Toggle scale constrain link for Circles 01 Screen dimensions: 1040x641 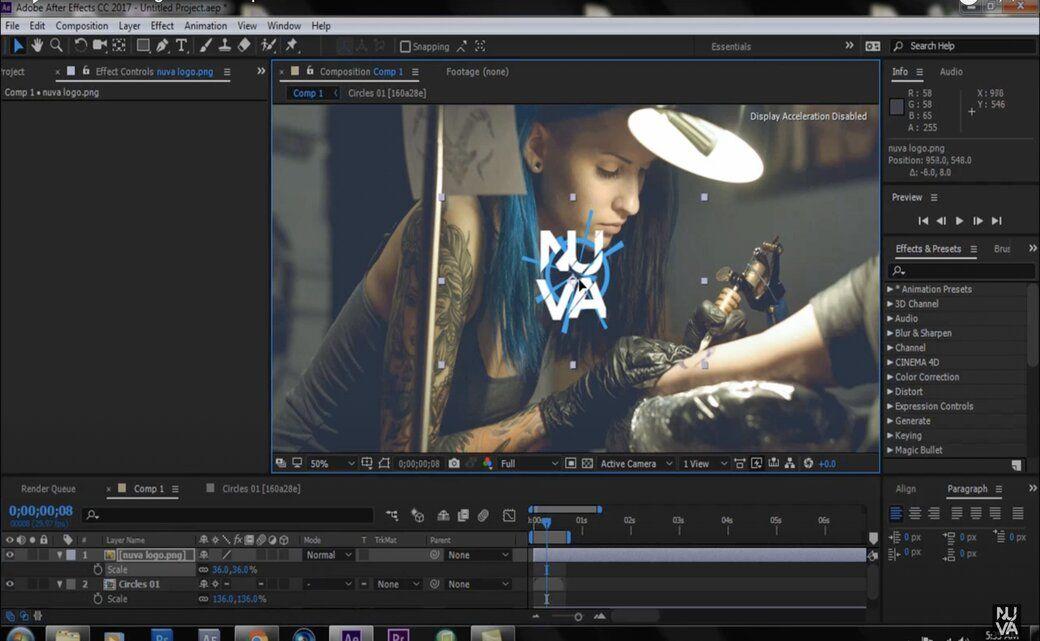pos(204,599)
